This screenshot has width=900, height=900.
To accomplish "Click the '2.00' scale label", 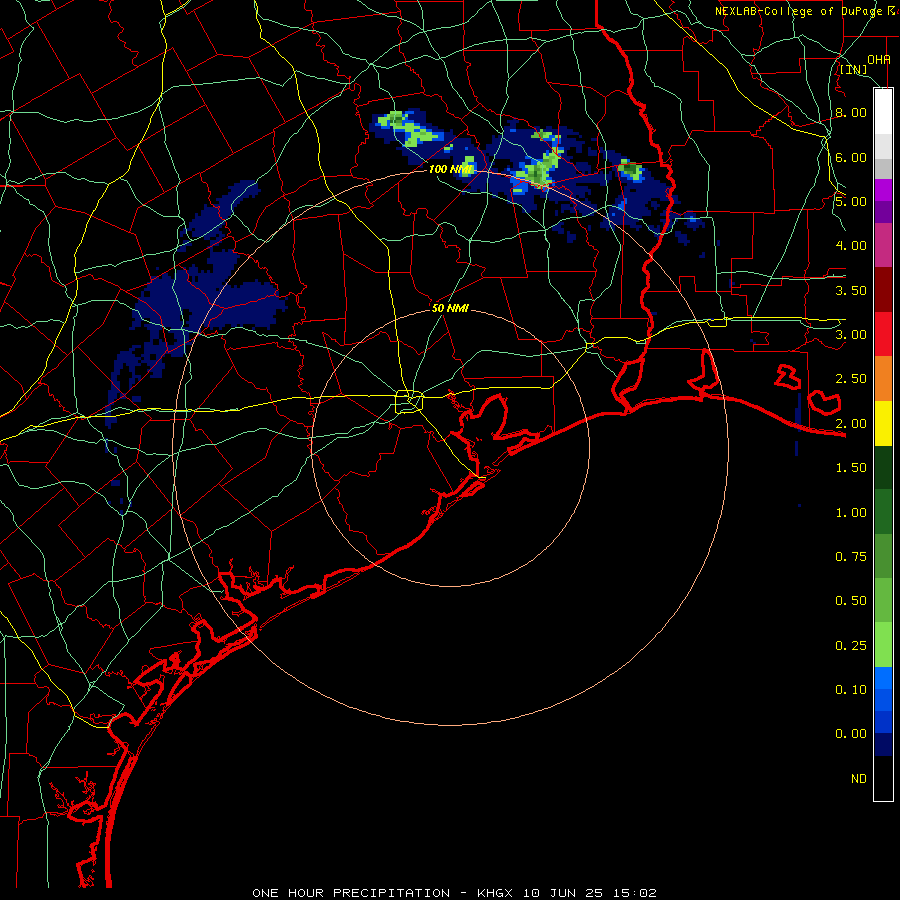I will (851, 424).
